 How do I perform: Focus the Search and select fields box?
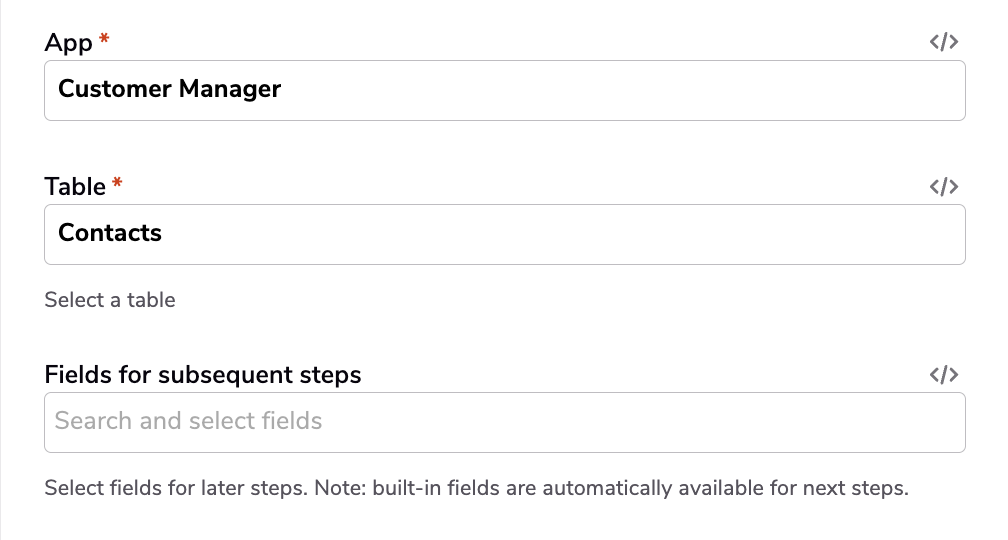point(505,422)
